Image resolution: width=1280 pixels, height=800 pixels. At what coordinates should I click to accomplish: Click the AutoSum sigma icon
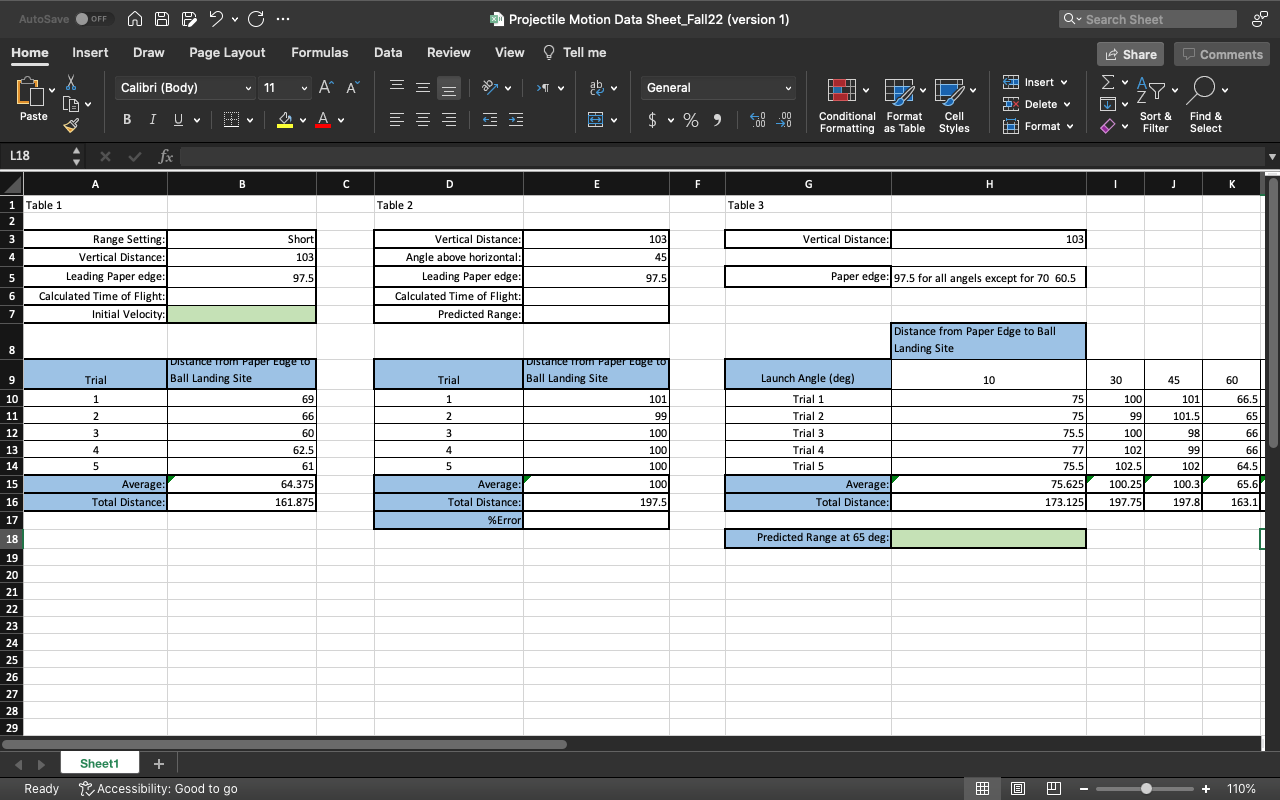tap(1107, 82)
